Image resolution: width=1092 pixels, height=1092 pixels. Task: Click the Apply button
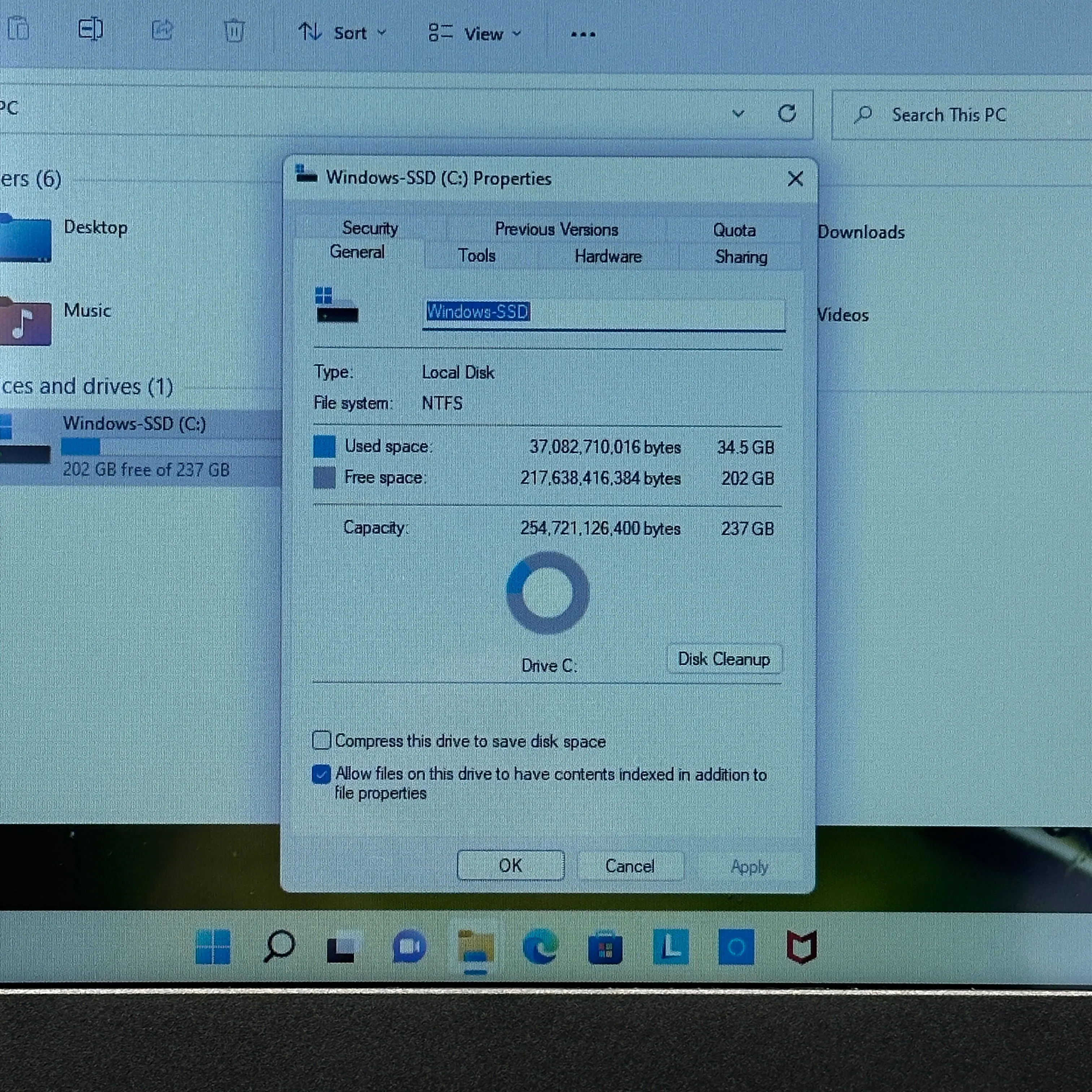pyautogui.click(x=749, y=867)
